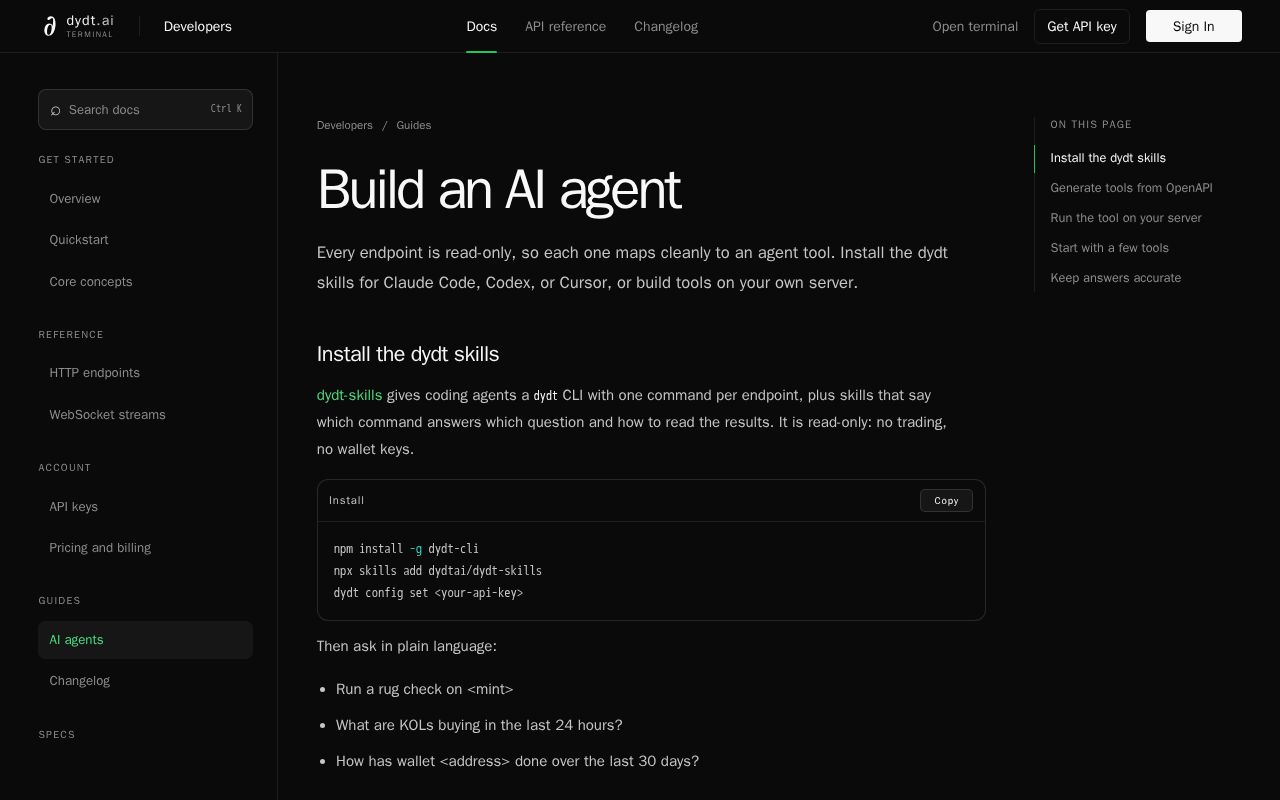This screenshot has width=1280, height=800.
Task: Select HTTP endpoints reference page
Action: pyautogui.click(x=145, y=373)
